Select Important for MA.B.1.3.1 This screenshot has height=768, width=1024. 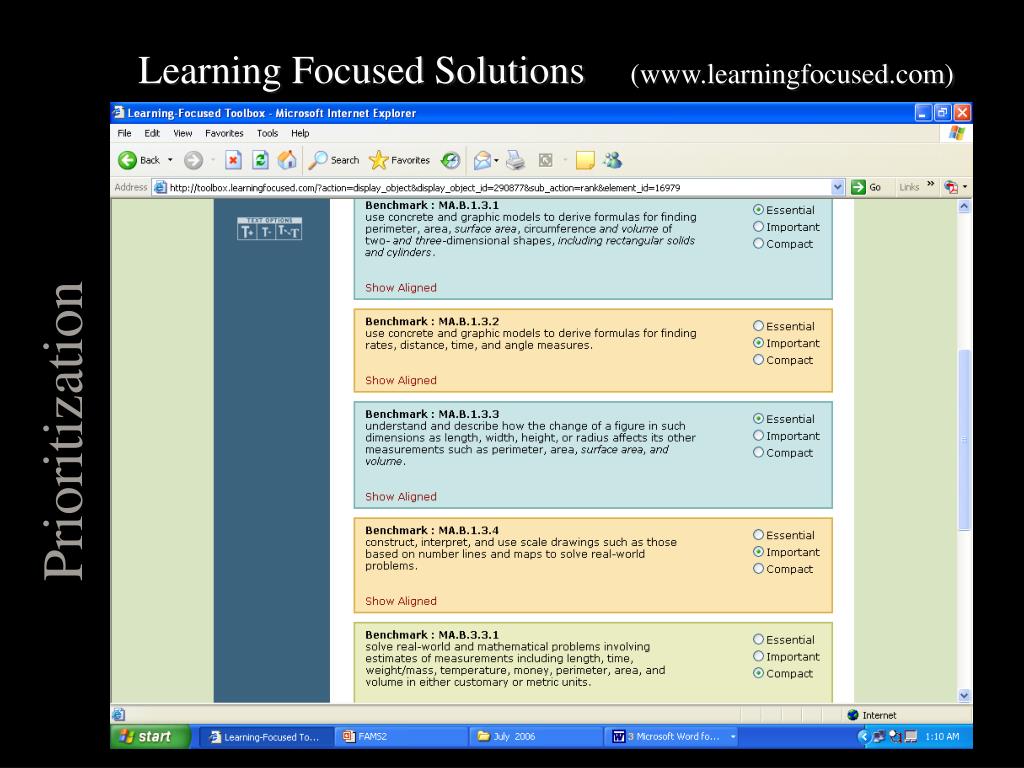[758, 227]
